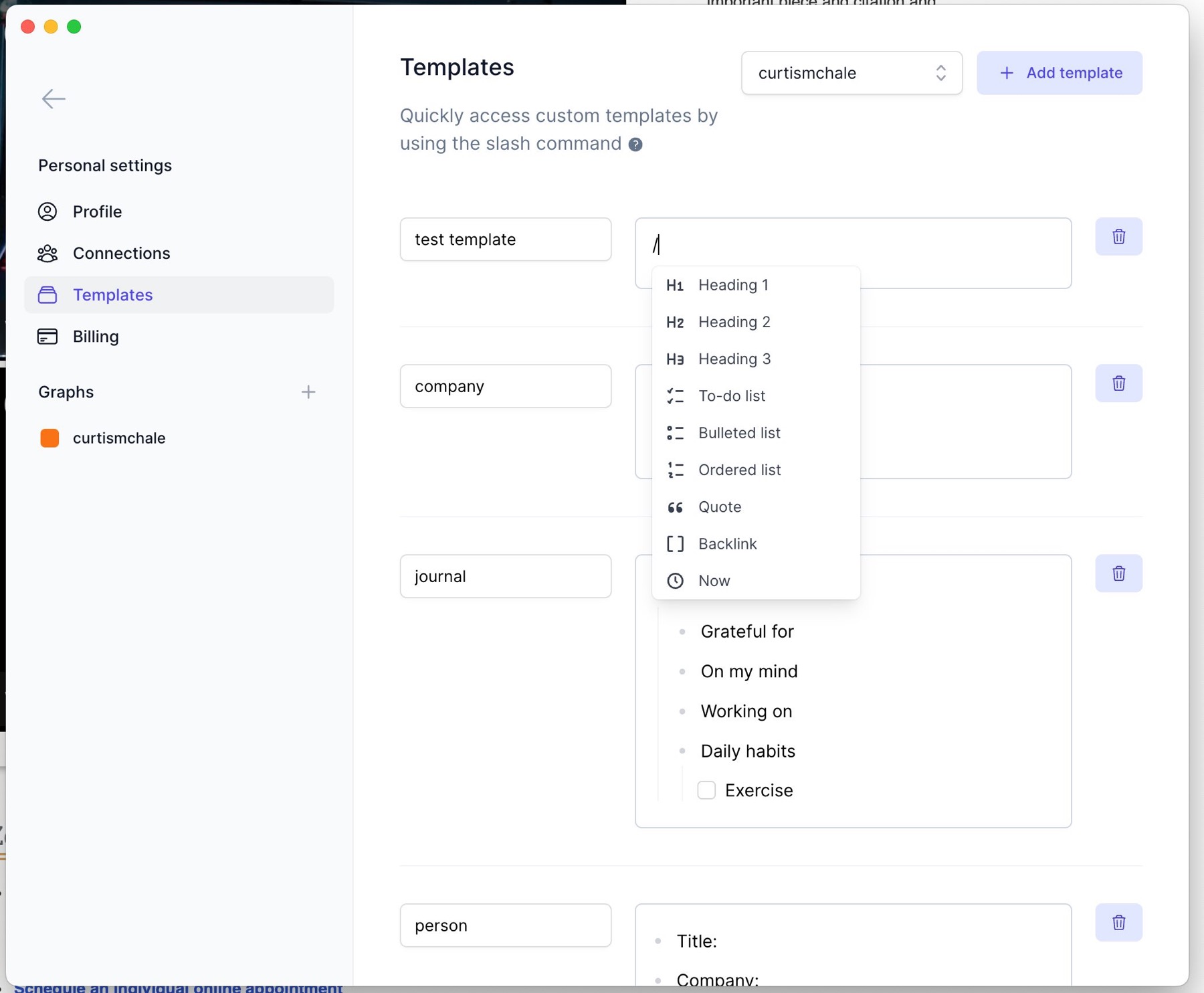
Task: Insert a Backlink from slash menu
Action: [x=727, y=544]
